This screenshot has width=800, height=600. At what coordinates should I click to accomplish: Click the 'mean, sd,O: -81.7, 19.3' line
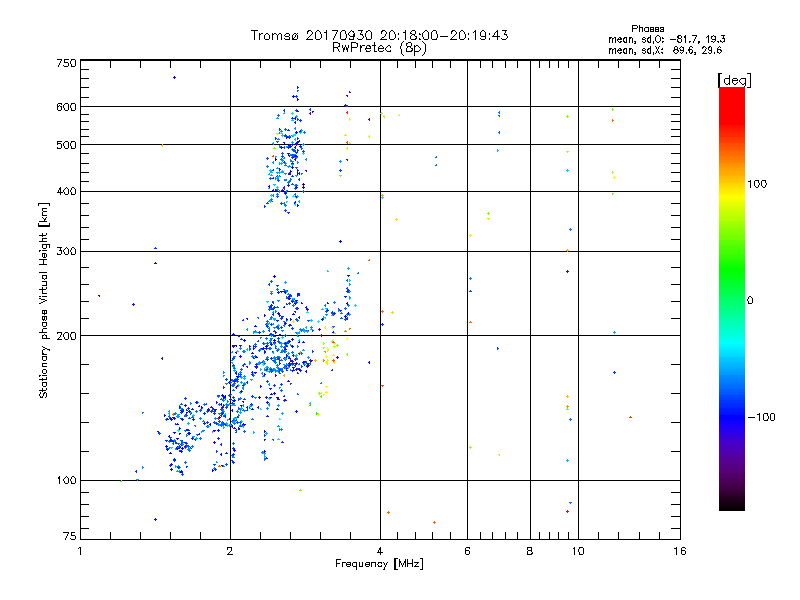(666, 39)
